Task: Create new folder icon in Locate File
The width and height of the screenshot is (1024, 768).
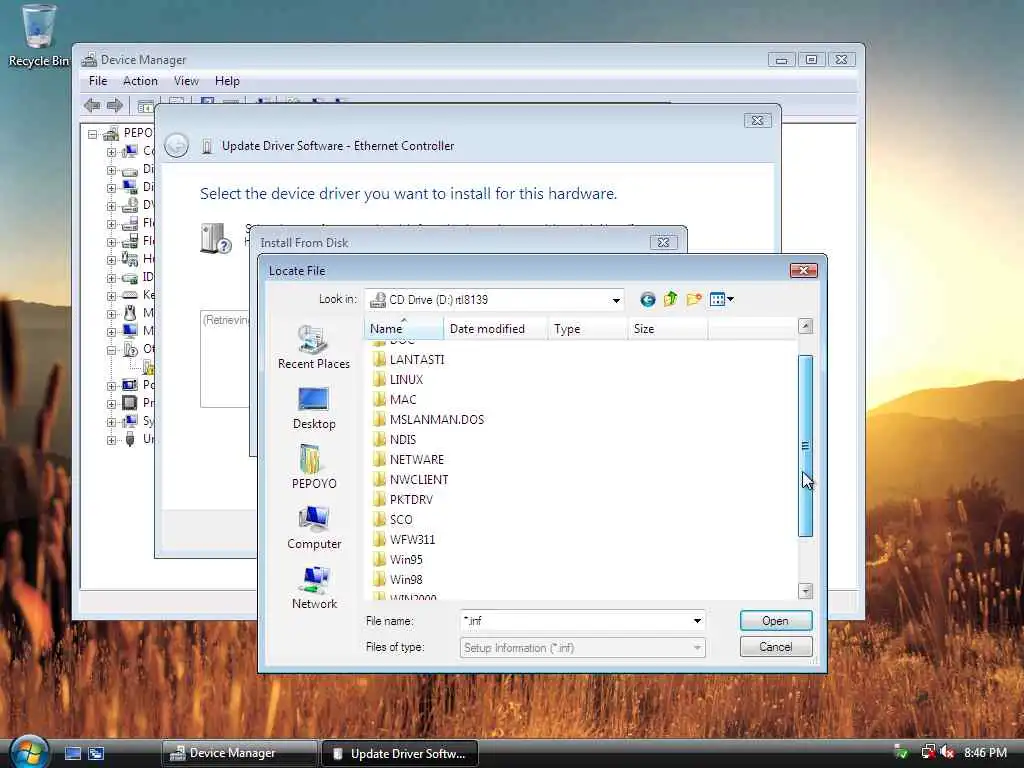Action: [x=694, y=299]
